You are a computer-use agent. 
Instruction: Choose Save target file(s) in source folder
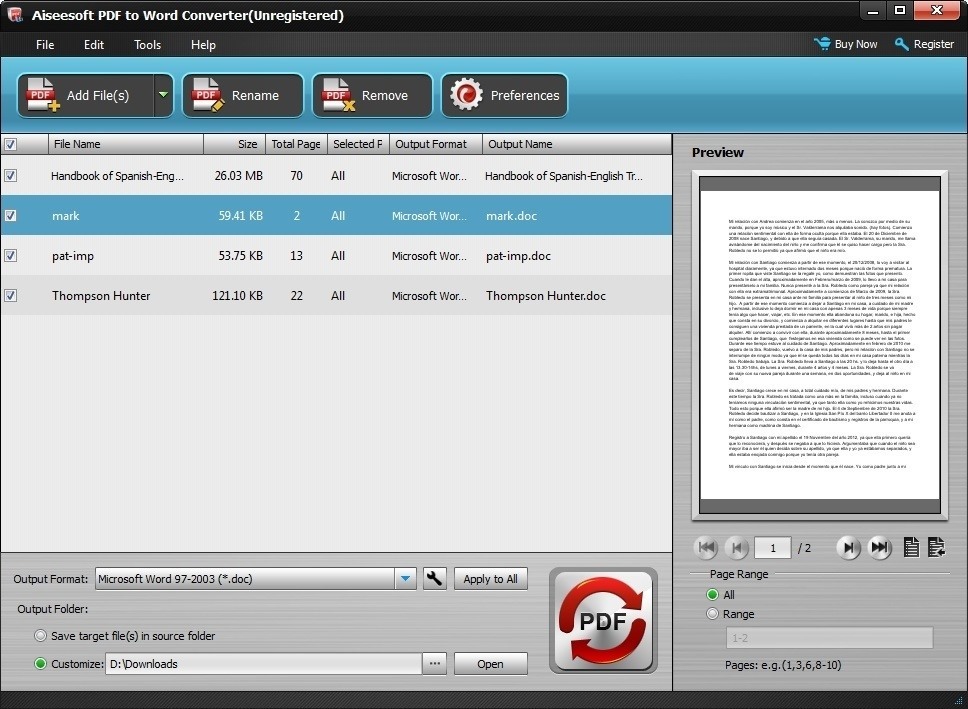41,636
